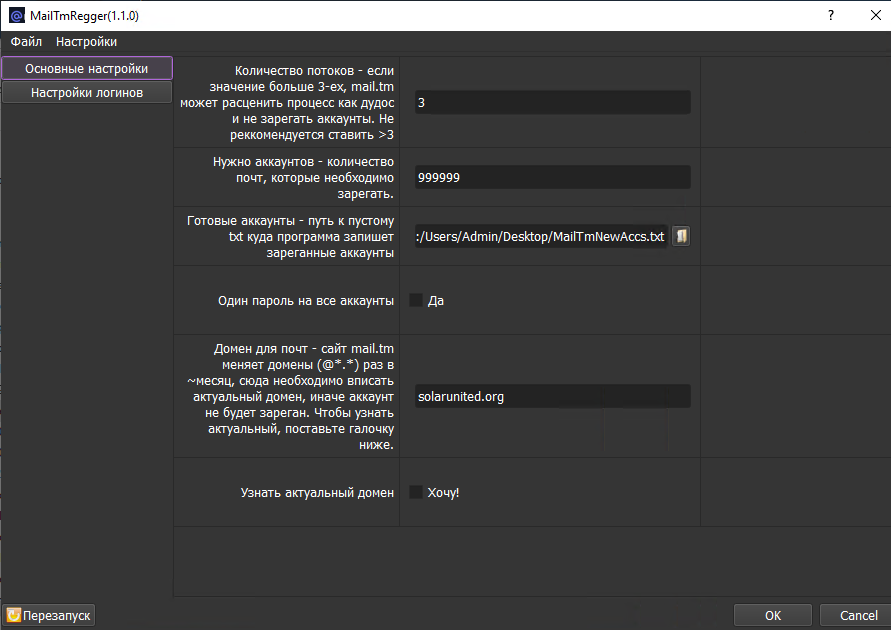The image size is (891, 630).
Task: Select the Основные настройки tab
Action: [87, 68]
